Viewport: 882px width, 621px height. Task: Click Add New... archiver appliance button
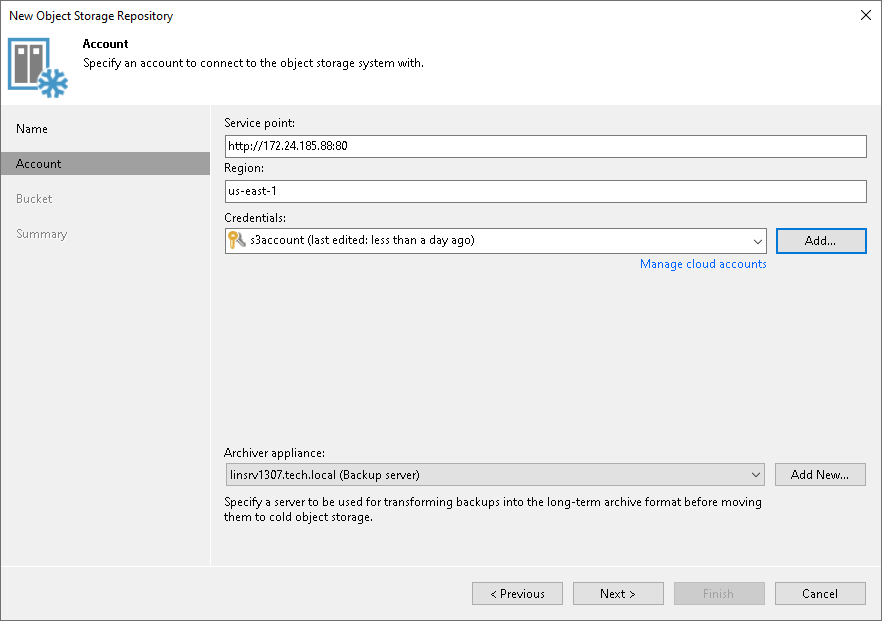(820, 475)
